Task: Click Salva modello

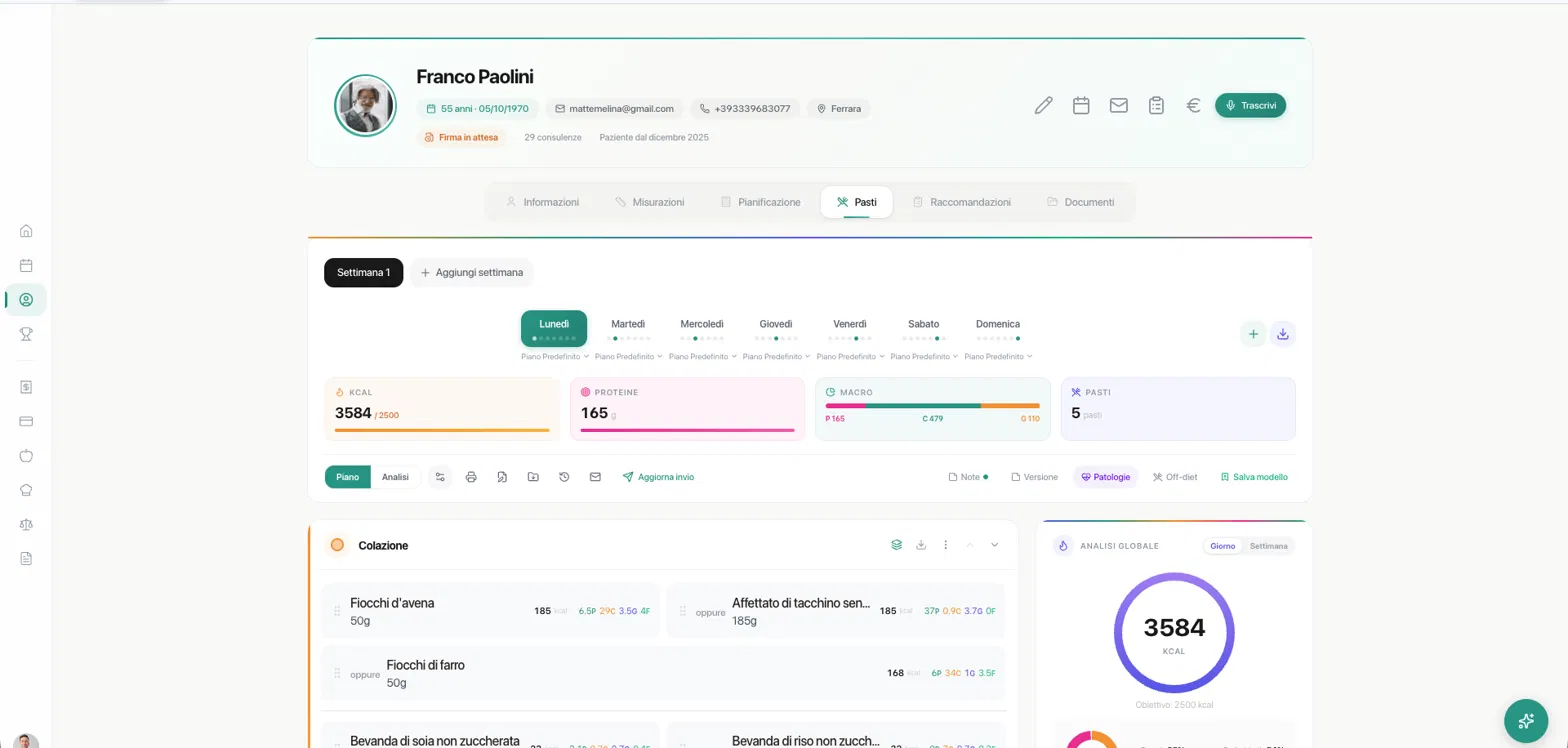Action: pyautogui.click(x=1254, y=477)
